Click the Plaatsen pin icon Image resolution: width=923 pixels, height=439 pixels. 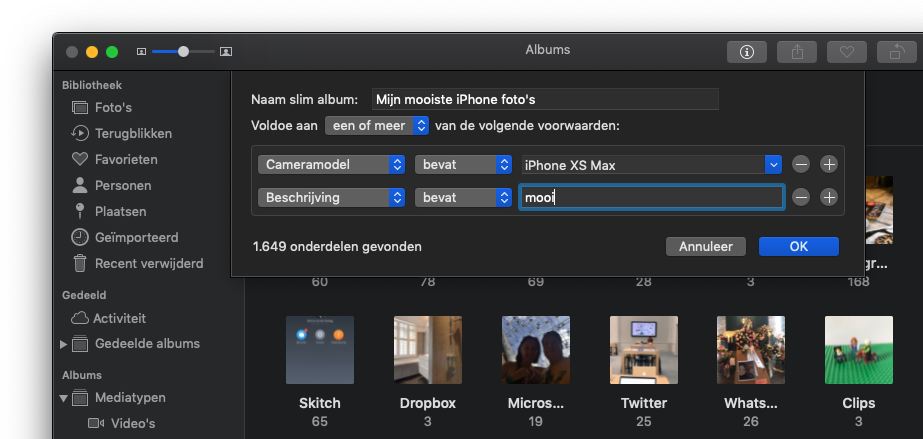pyautogui.click(x=79, y=211)
